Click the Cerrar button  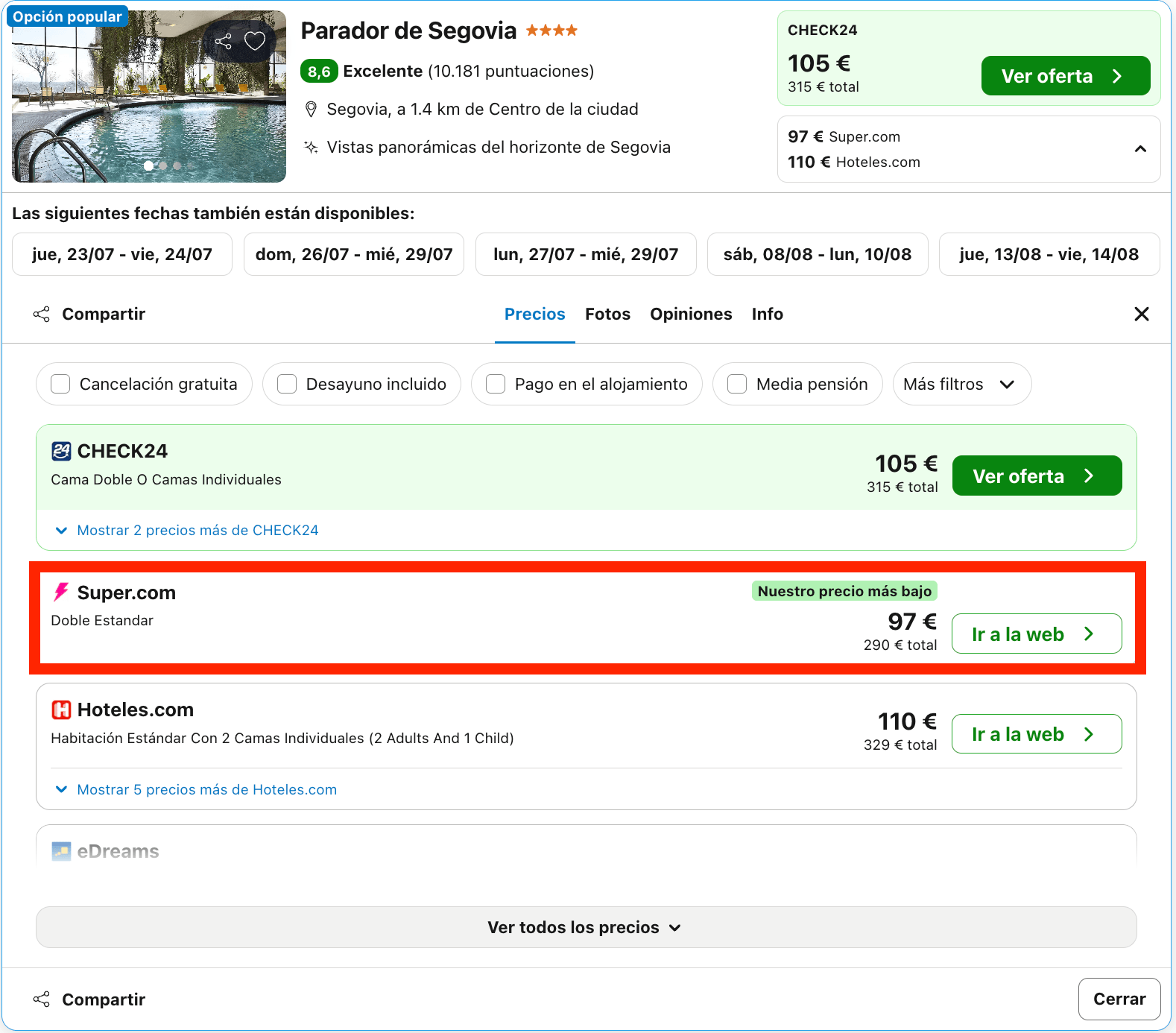pos(1119,999)
